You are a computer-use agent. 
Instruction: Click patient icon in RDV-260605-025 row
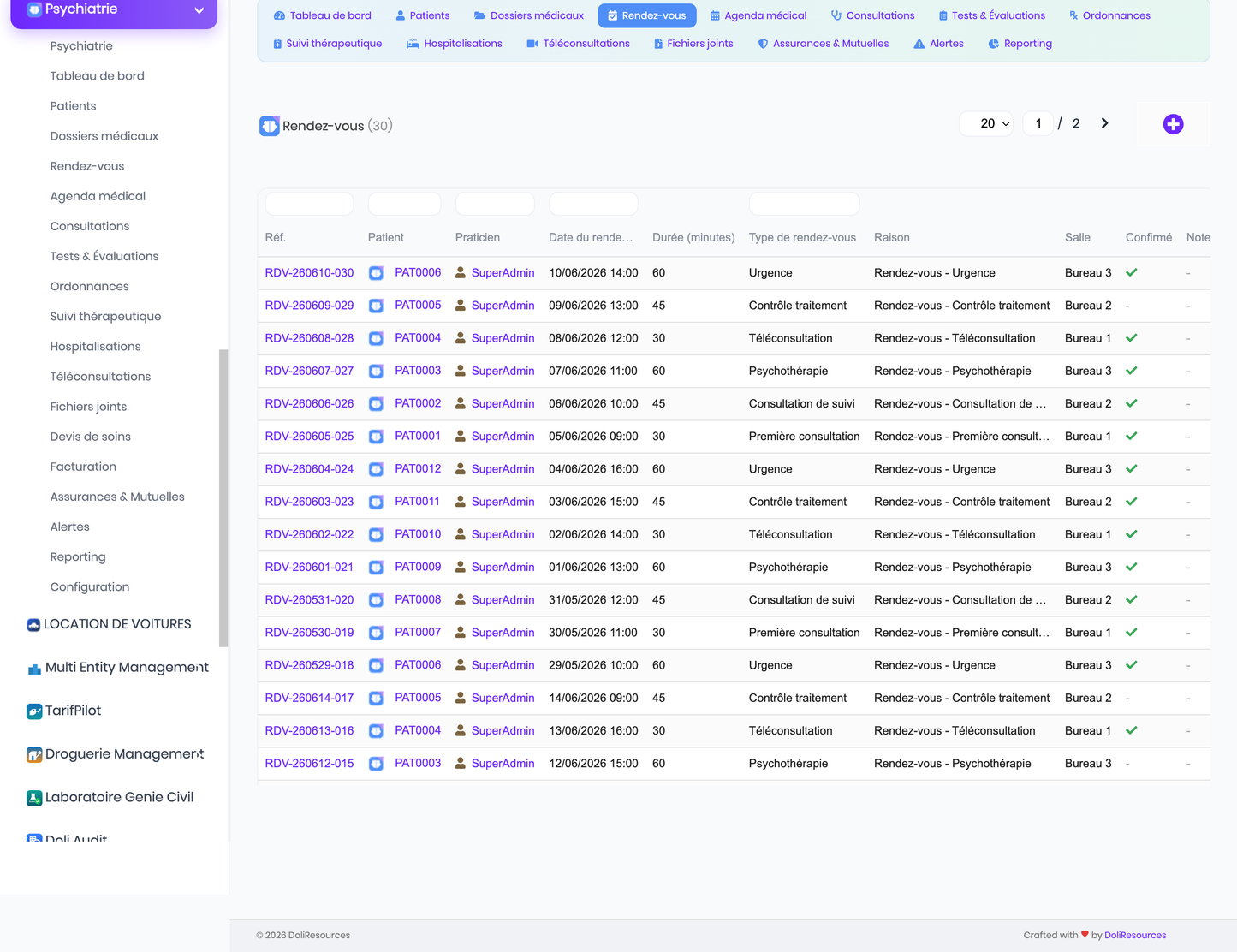[376, 437]
